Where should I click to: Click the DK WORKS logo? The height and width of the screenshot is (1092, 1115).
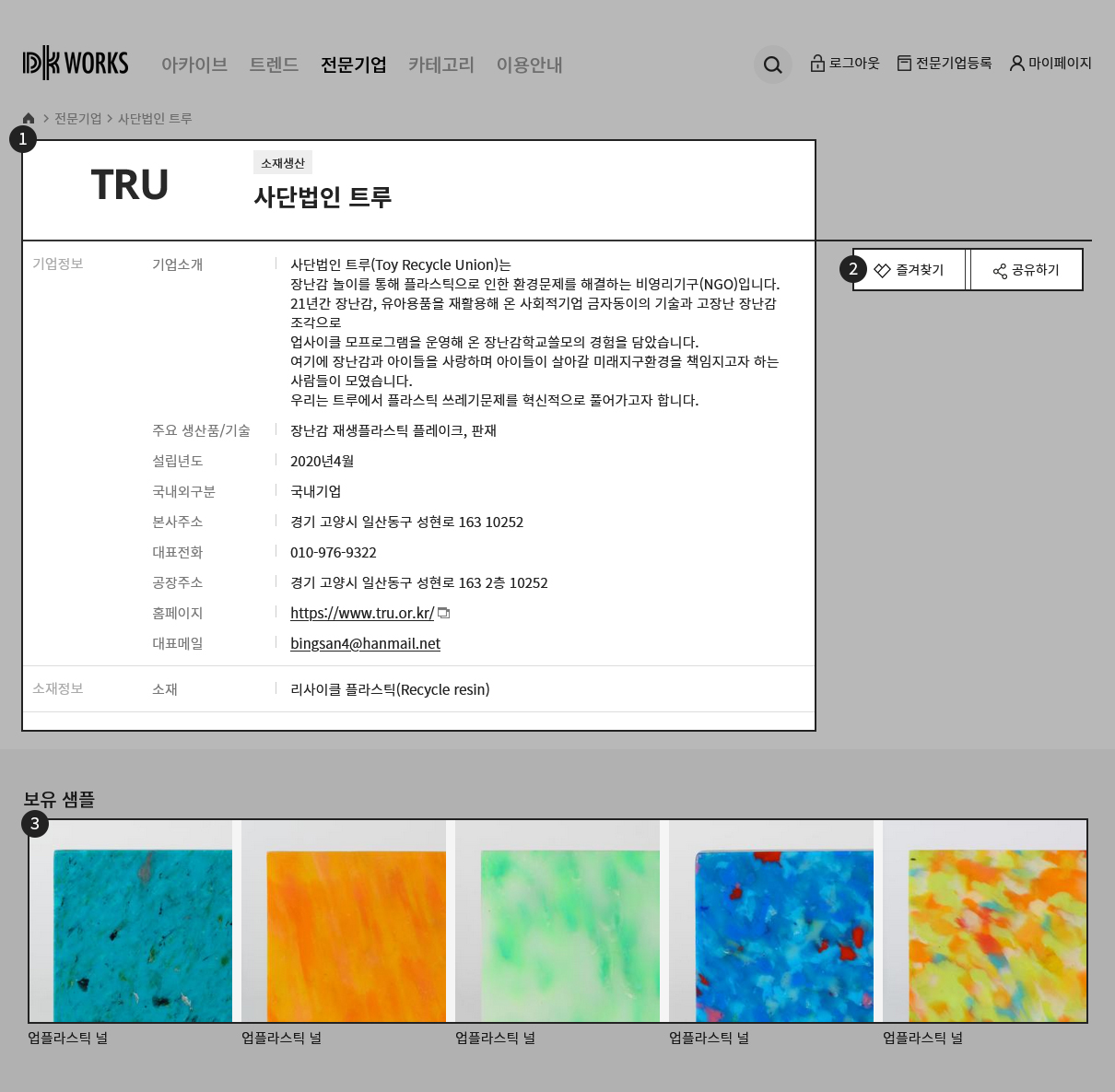point(76,64)
